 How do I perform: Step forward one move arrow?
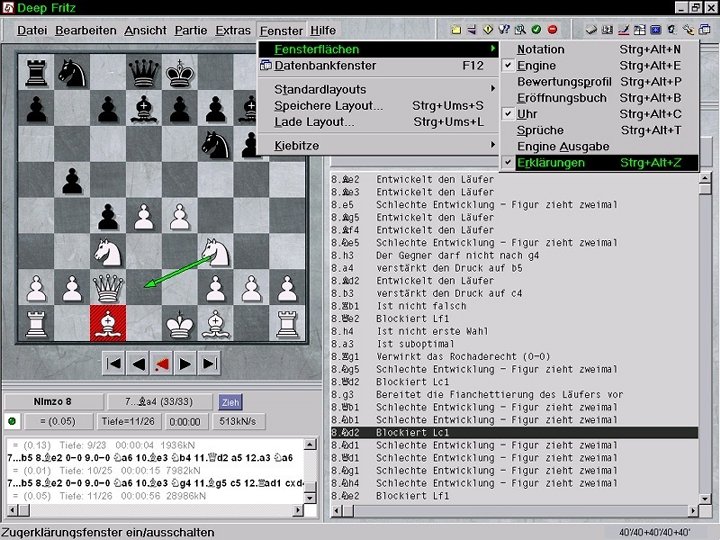click(x=185, y=364)
